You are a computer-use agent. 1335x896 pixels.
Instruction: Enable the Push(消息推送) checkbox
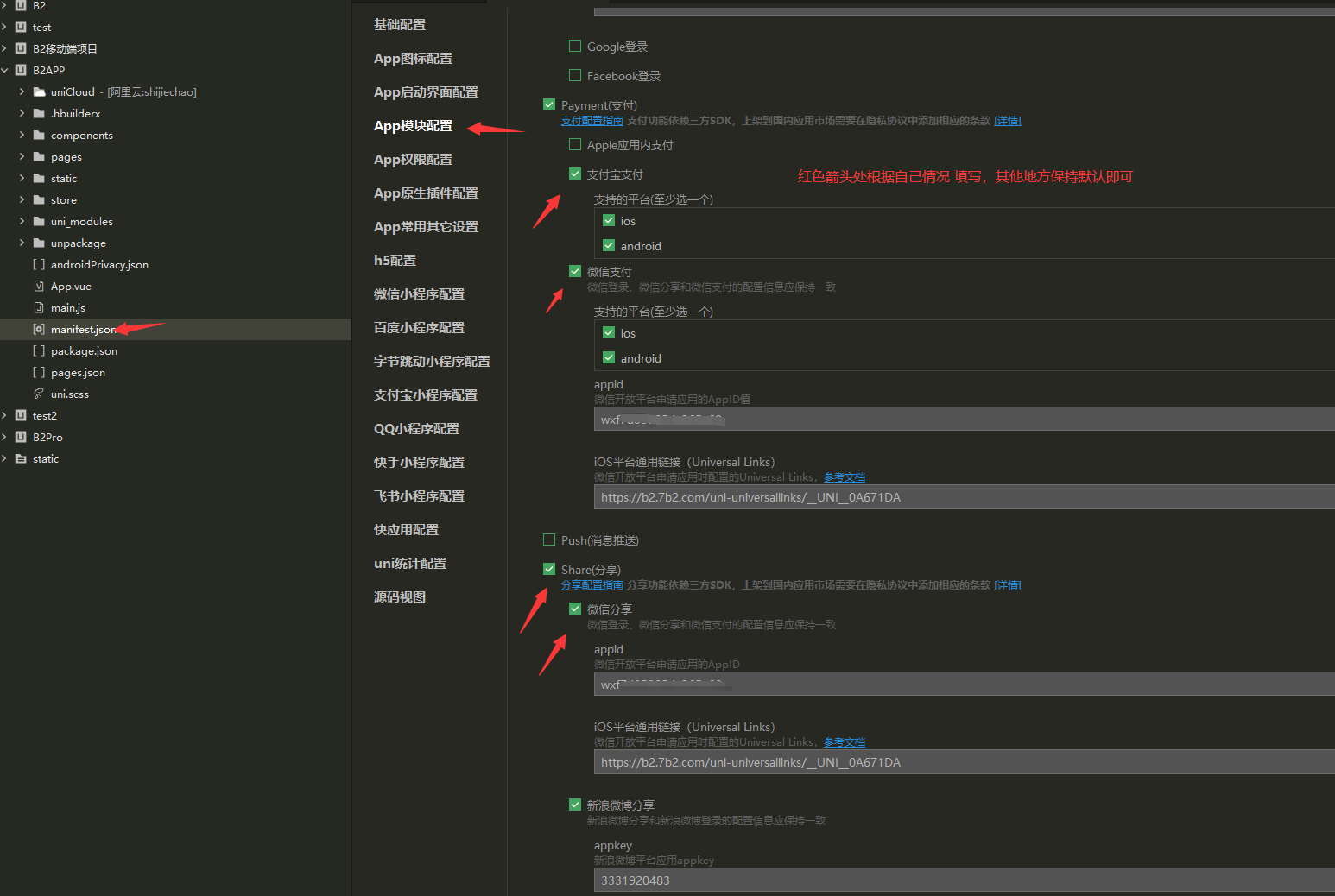[x=549, y=539]
